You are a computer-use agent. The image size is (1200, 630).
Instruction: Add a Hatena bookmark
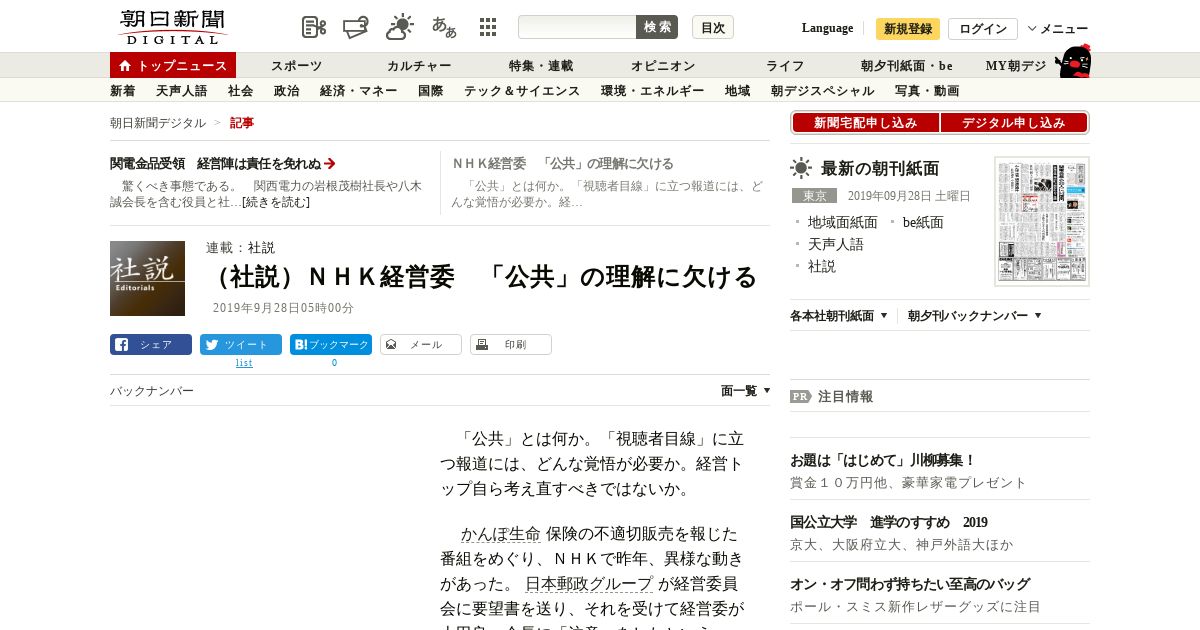pos(331,344)
